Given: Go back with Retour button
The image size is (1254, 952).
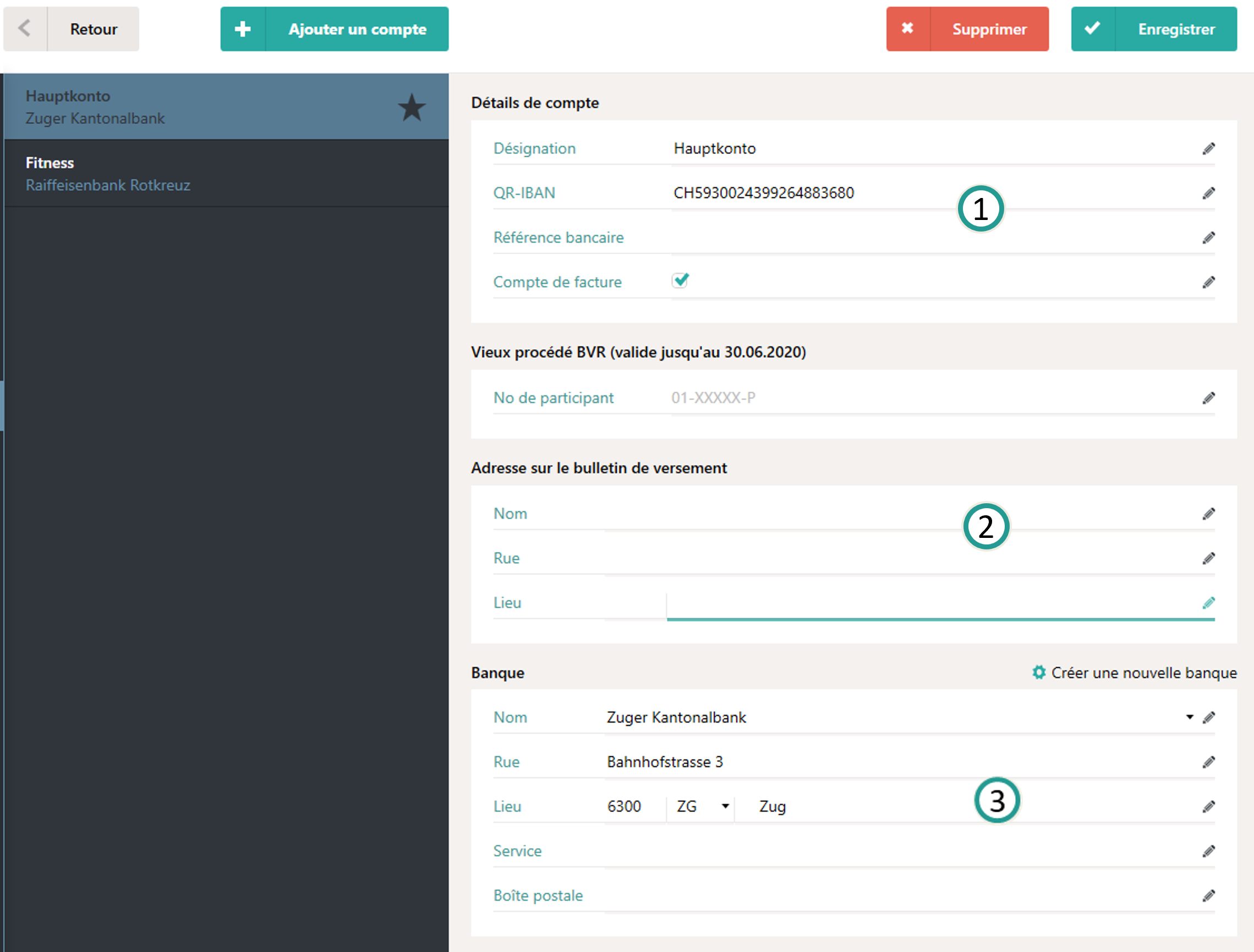Looking at the screenshot, I should tap(72, 29).
